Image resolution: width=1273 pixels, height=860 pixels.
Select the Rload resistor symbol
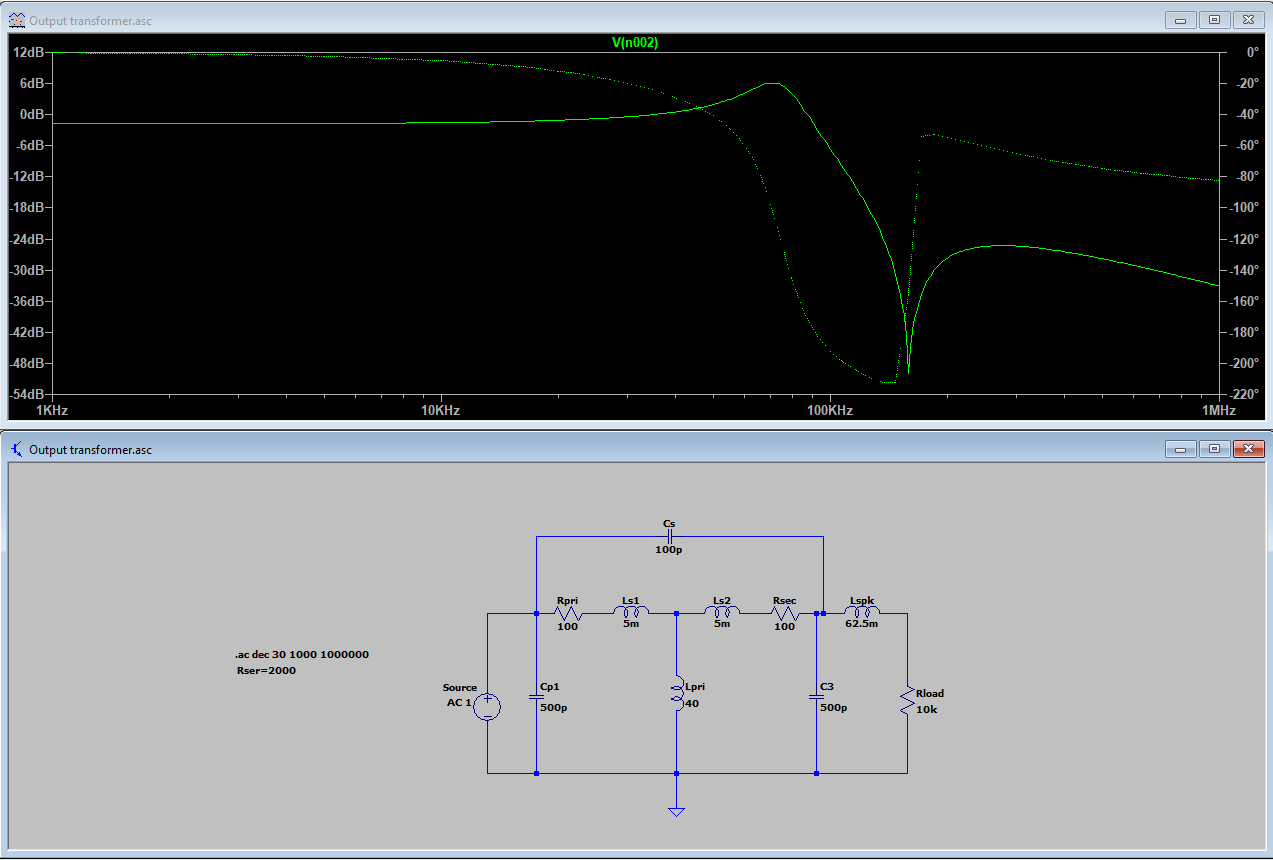pyautogui.click(x=907, y=700)
